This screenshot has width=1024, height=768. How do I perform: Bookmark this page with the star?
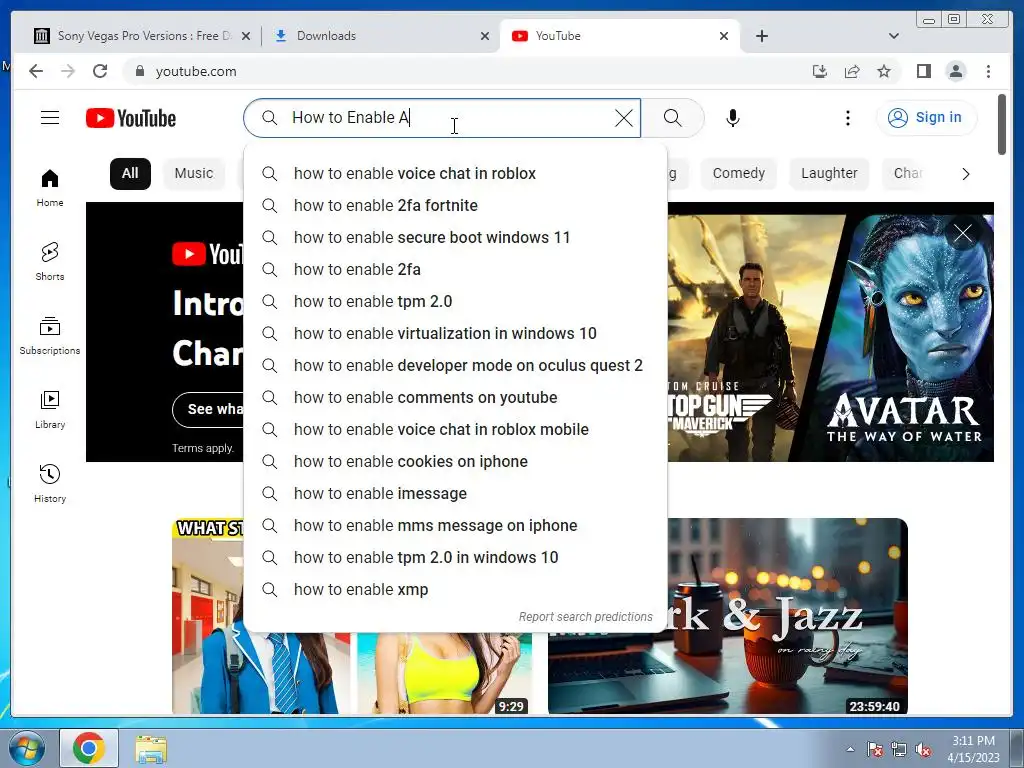pyautogui.click(x=884, y=71)
